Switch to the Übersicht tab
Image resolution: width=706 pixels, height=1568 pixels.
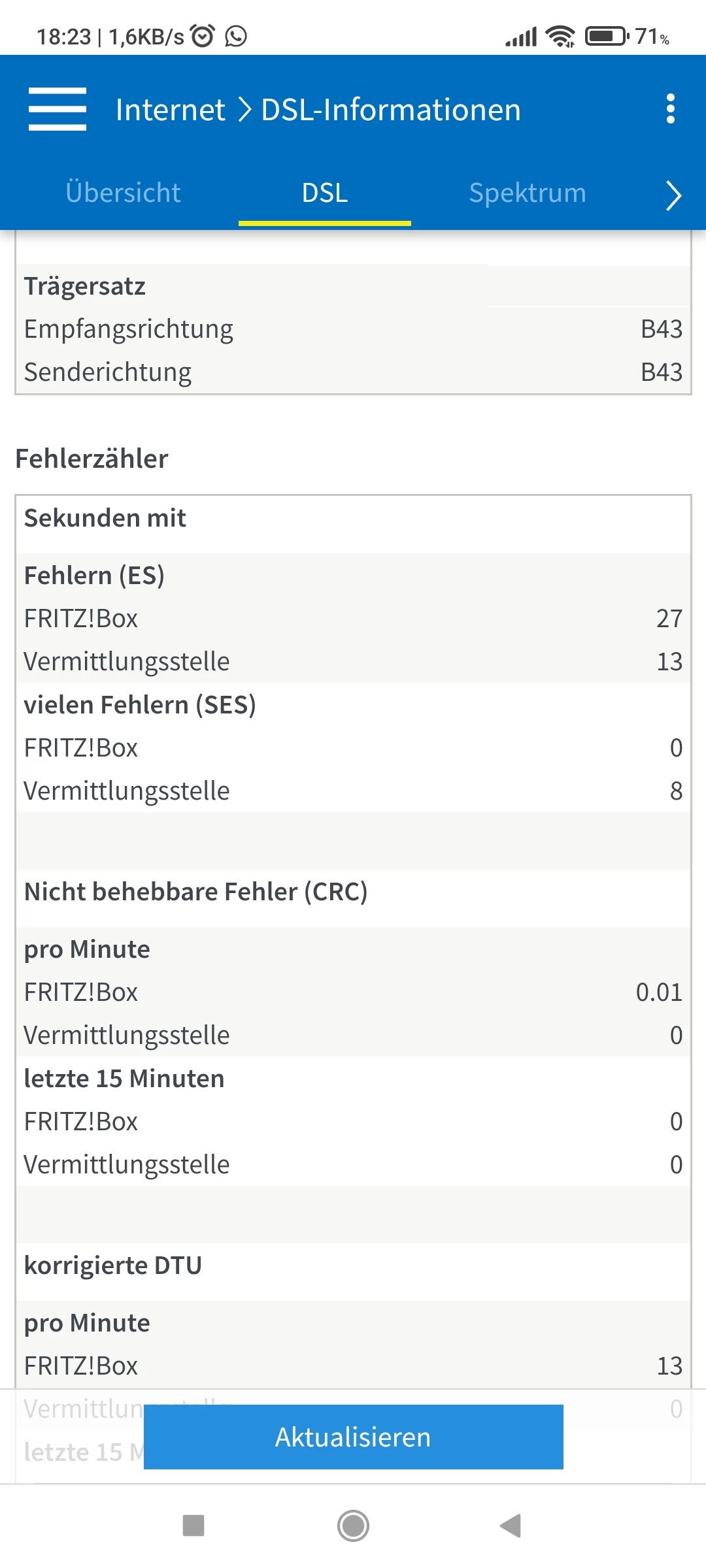pyautogui.click(x=123, y=193)
